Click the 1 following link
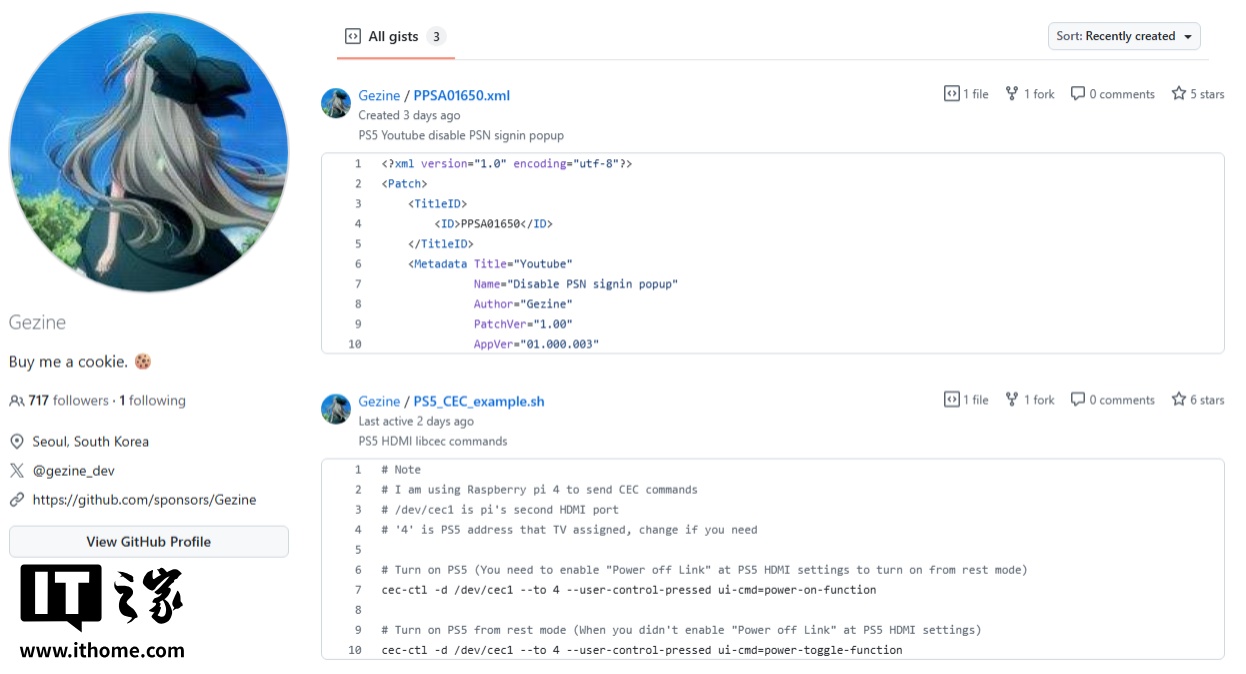 click(x=152, y=401)
